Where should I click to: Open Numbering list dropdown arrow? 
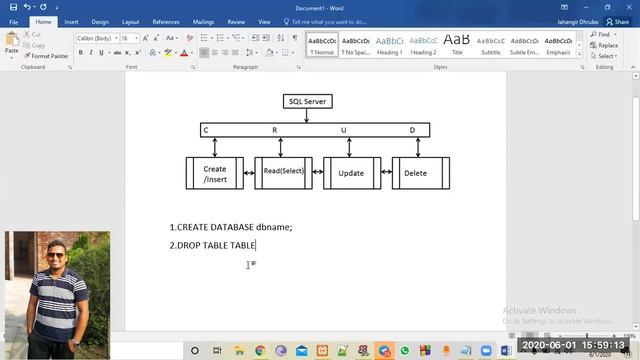pyautogui.click(x=228, y=38)
